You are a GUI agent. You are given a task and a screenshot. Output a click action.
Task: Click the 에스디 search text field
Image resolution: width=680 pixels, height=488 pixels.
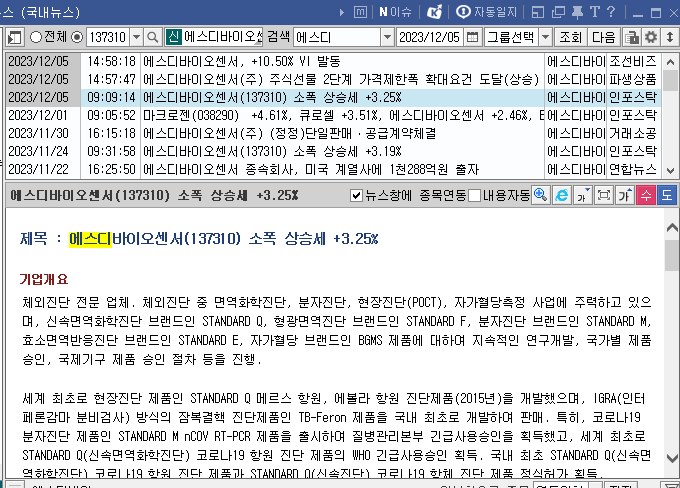pos(337,37)
